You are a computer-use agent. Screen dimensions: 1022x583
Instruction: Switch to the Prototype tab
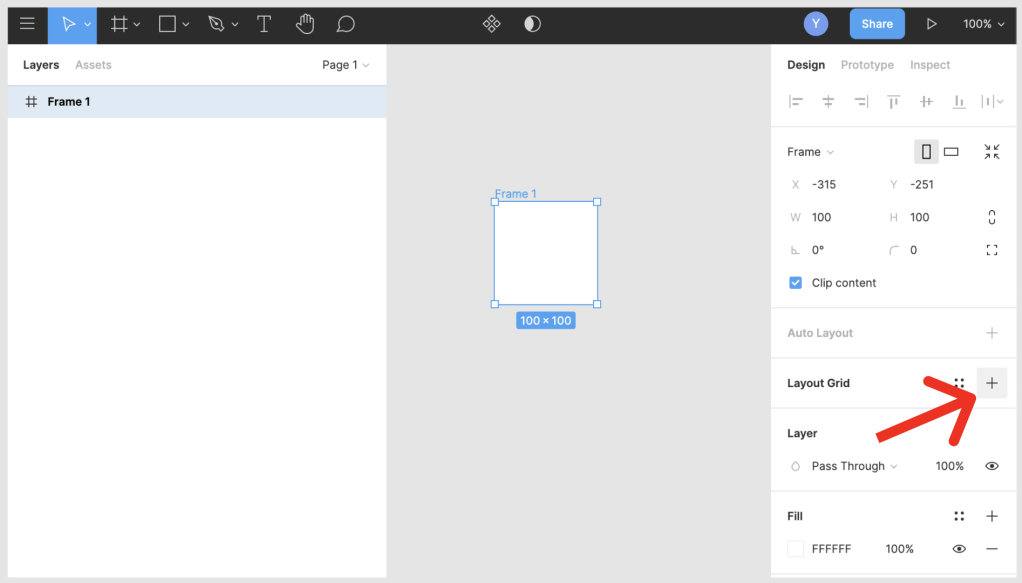pos(867,65)
